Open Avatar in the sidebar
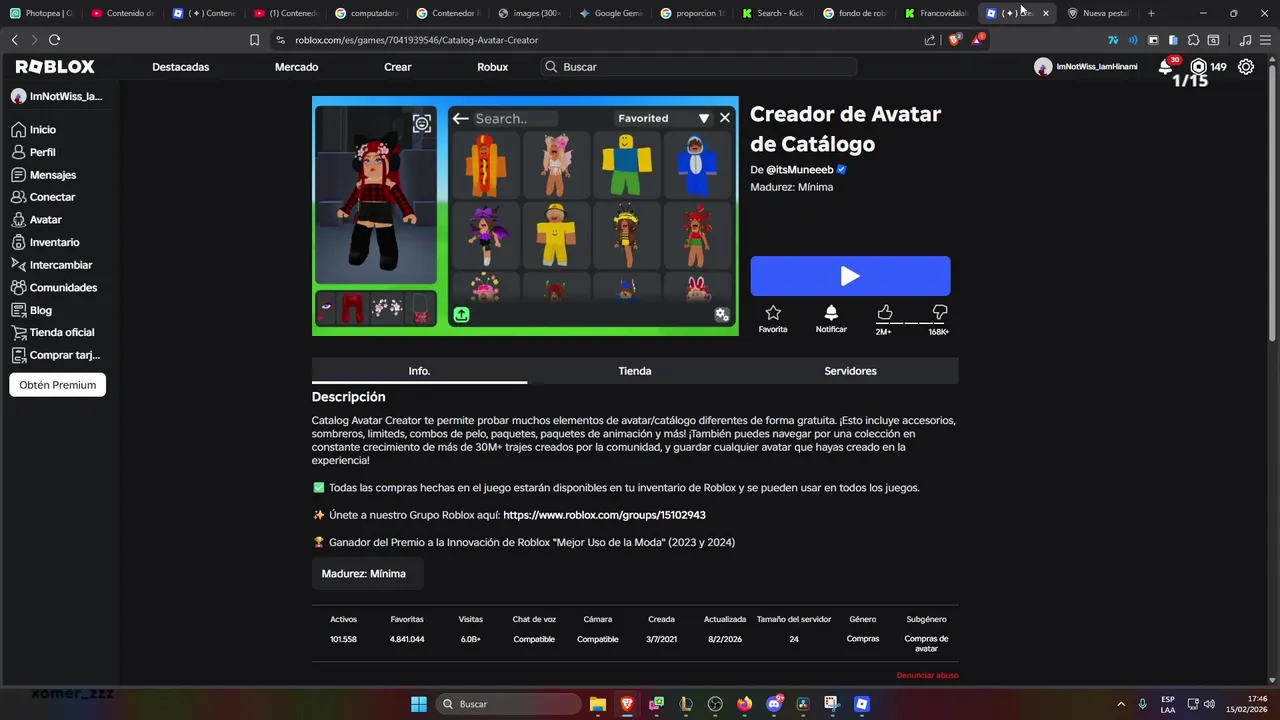The image size is (1280, 720). point(37,220)
